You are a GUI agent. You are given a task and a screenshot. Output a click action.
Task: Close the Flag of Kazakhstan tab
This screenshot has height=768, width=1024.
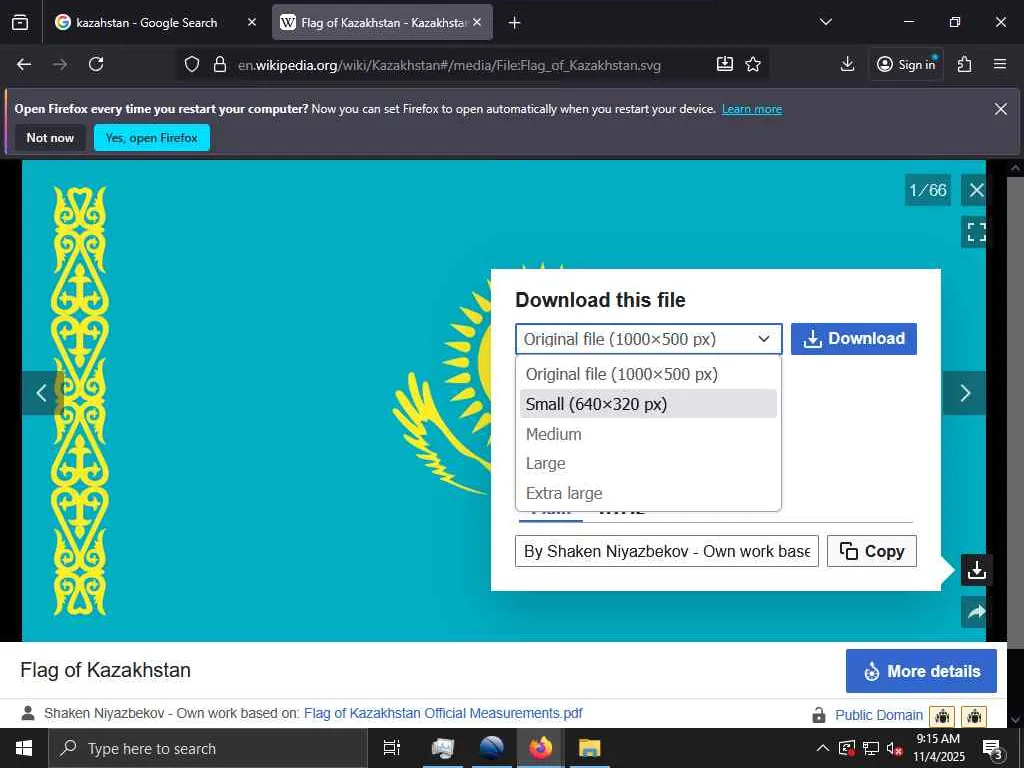477,22
